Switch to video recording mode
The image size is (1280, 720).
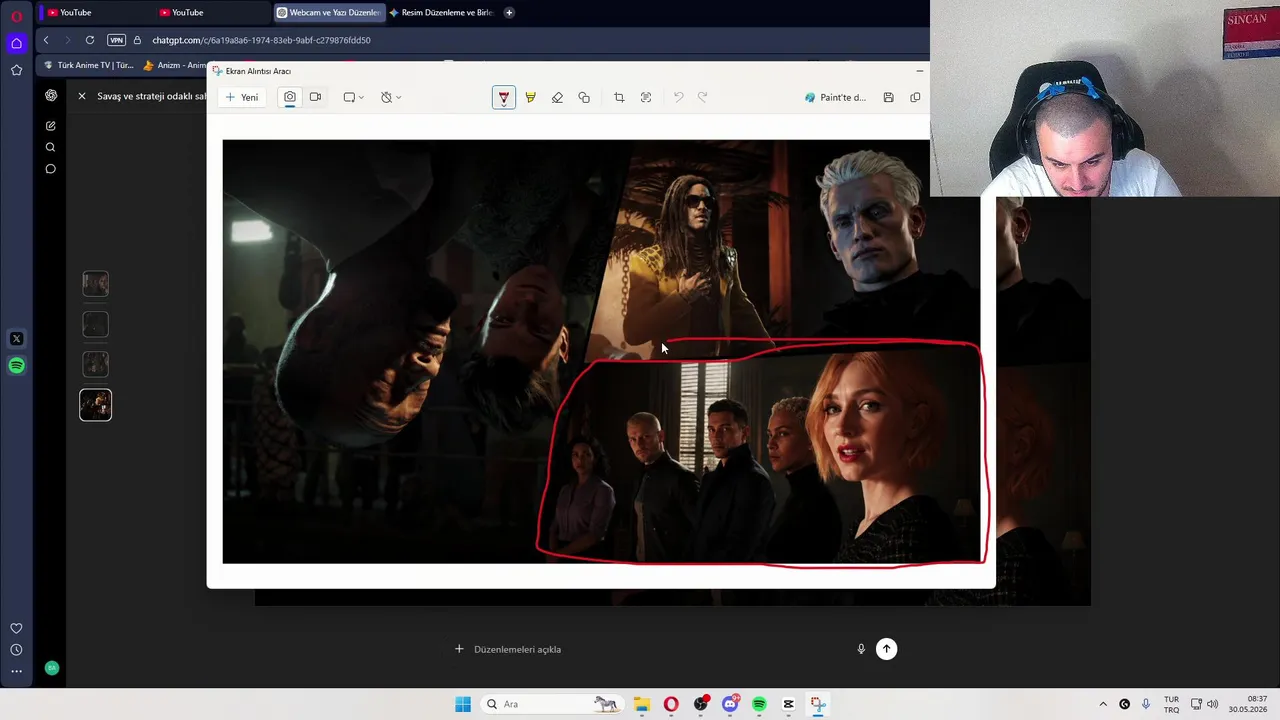(315, 97)
